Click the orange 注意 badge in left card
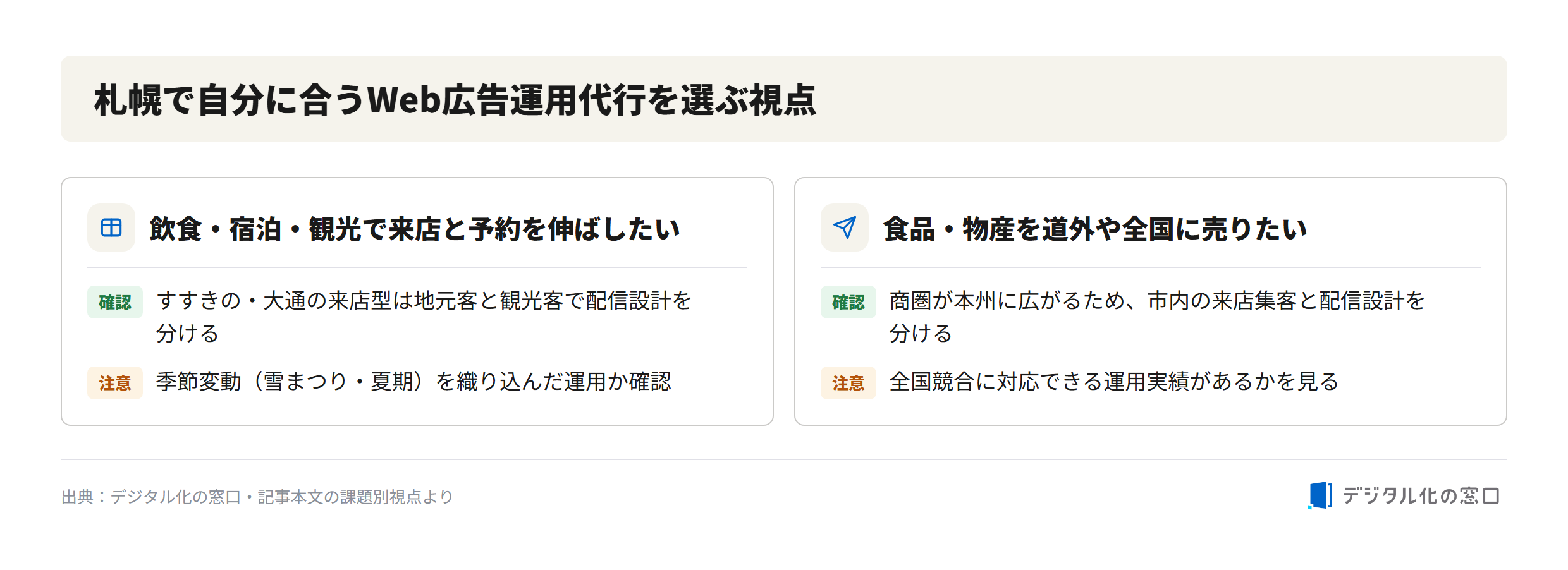Screen dimensions: 1568x570 point(115,383)
